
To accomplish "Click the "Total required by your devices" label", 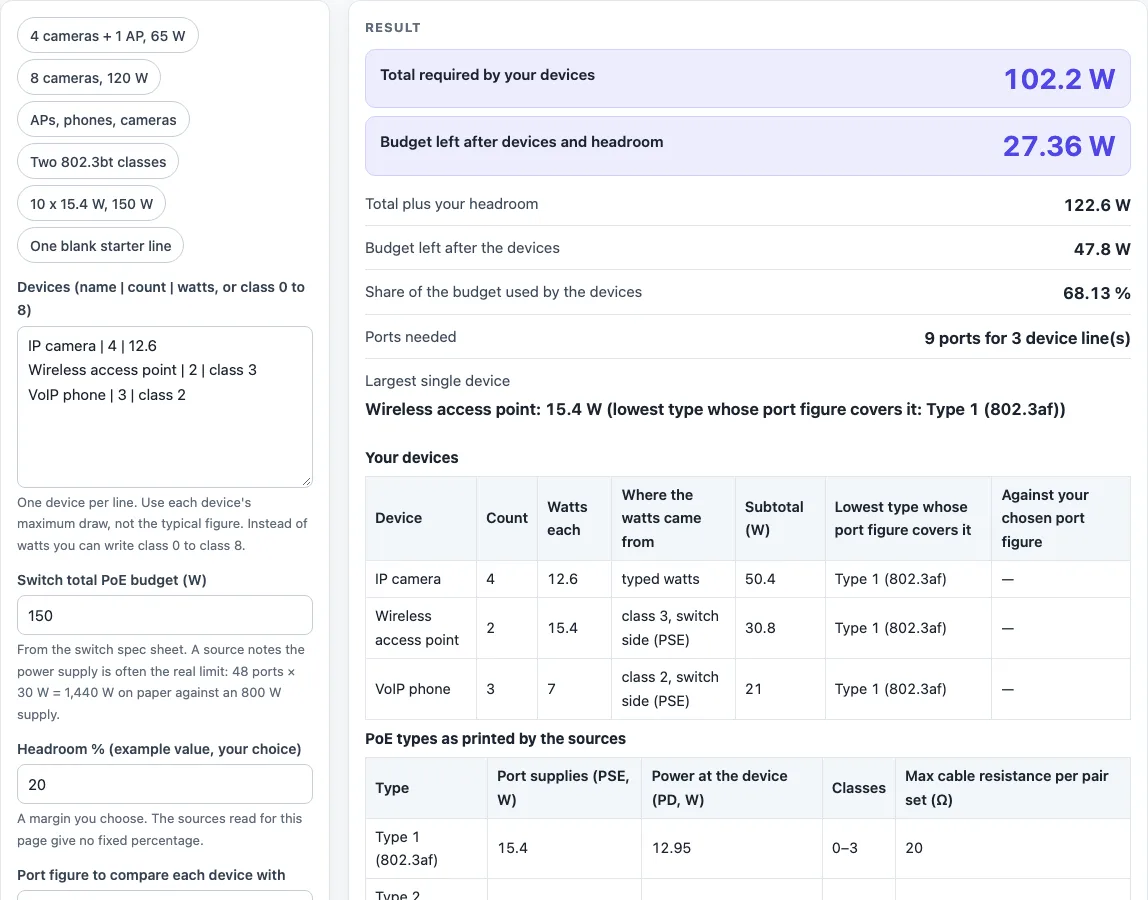I will (488, 75).
